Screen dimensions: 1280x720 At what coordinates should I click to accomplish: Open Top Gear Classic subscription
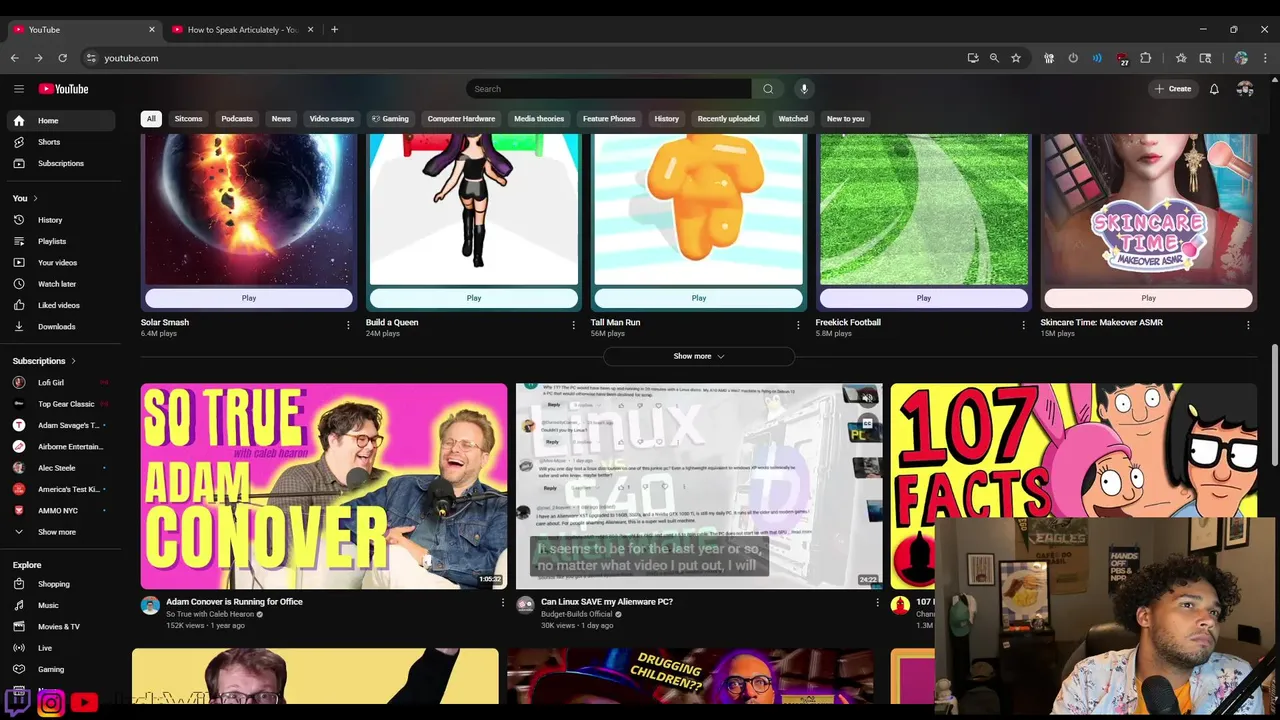point(61,404)
